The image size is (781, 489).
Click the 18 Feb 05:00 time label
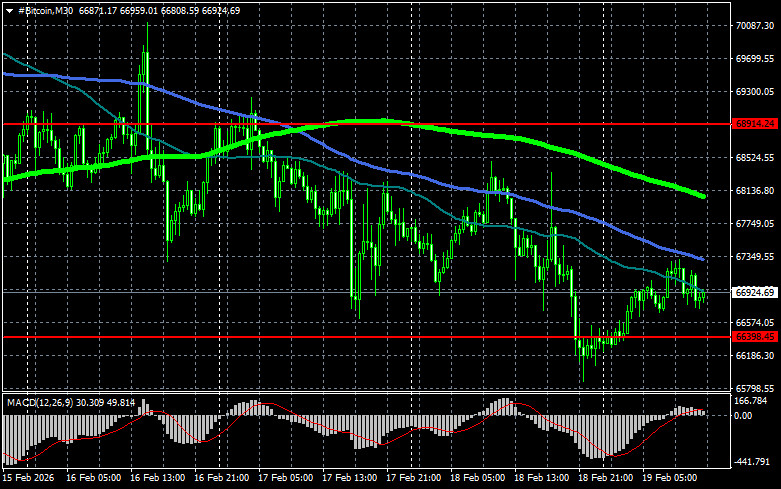point(478,478)
